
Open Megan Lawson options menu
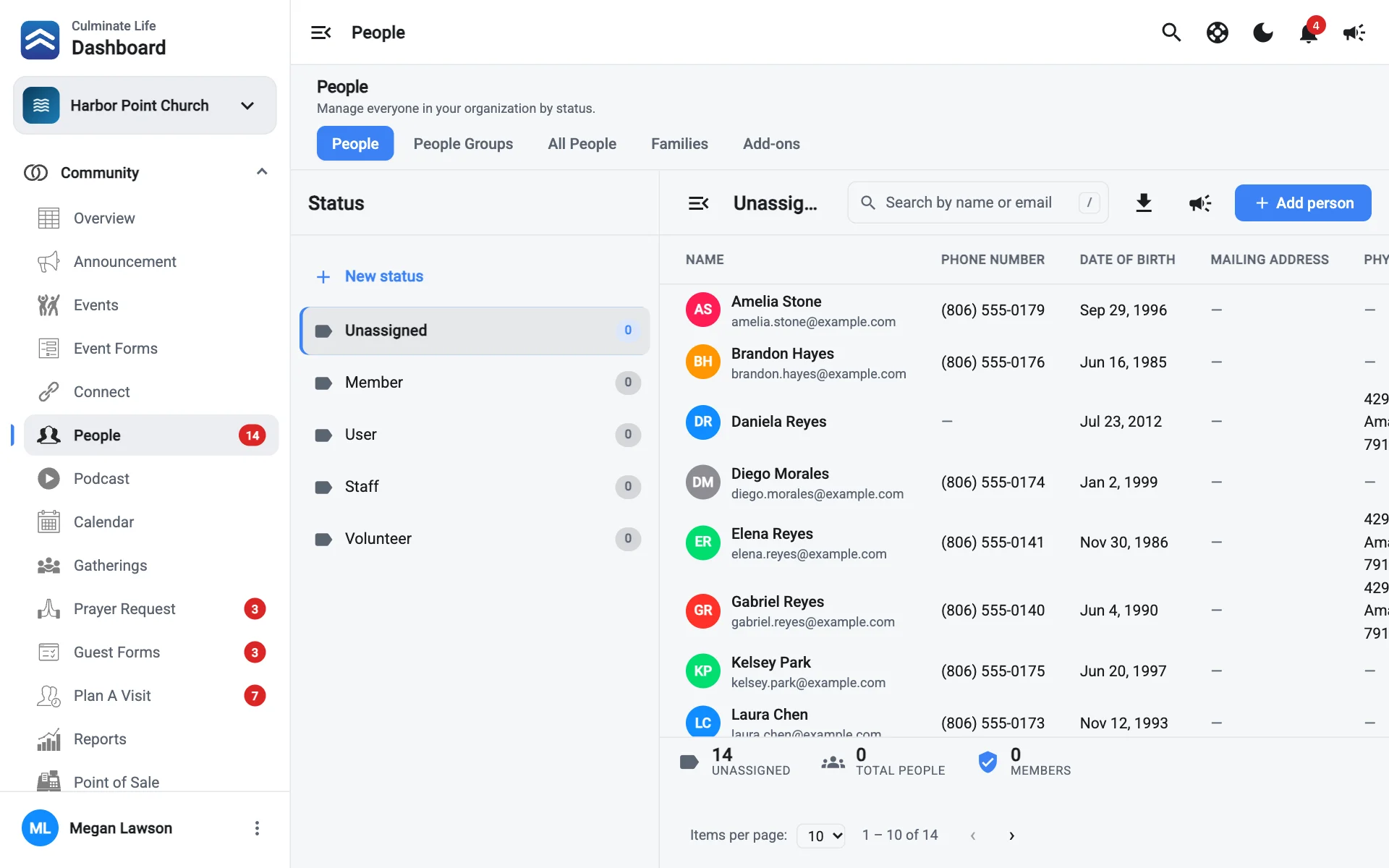coord(257,828)
